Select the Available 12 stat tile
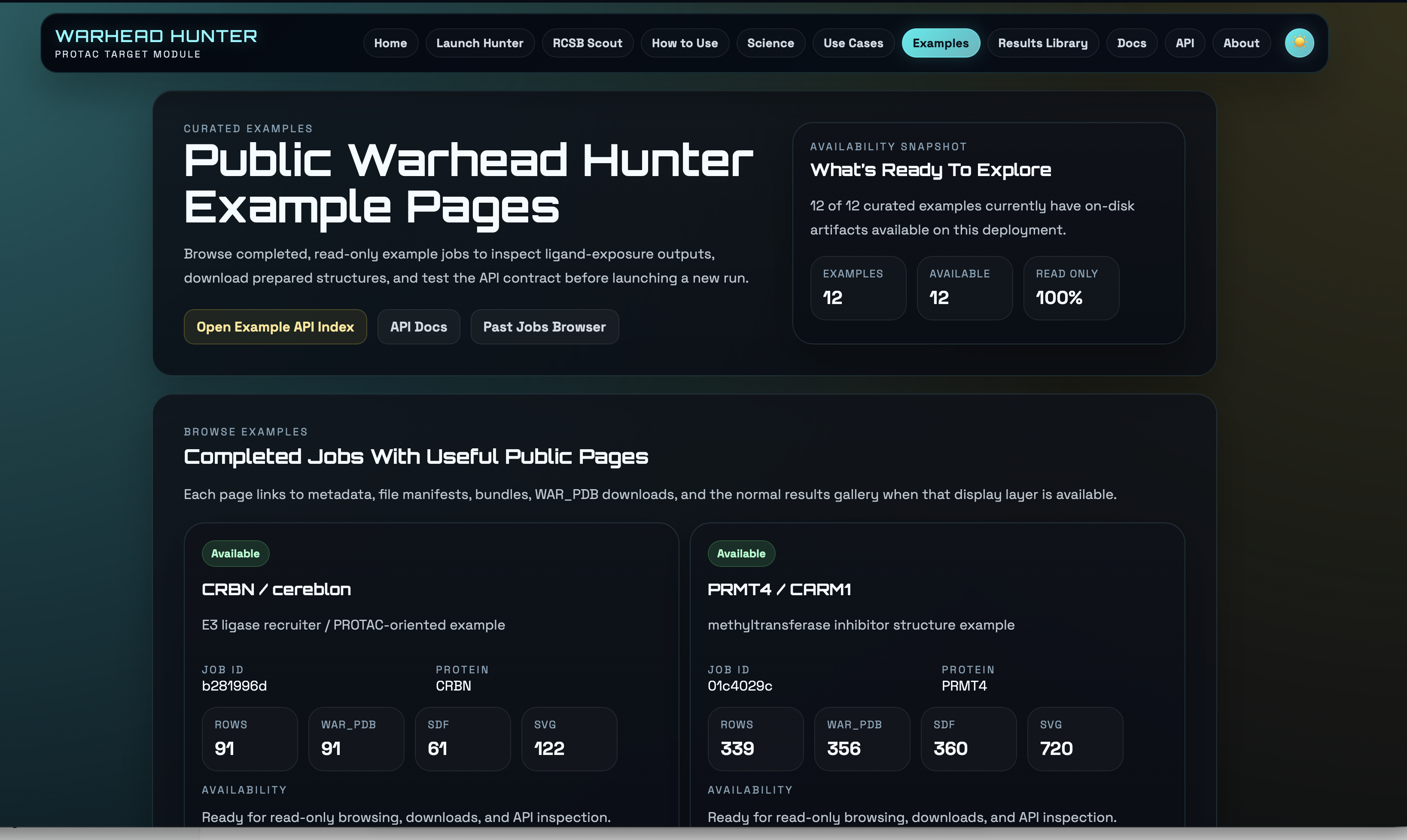The image size is (1407, 840). coord(964,288)
